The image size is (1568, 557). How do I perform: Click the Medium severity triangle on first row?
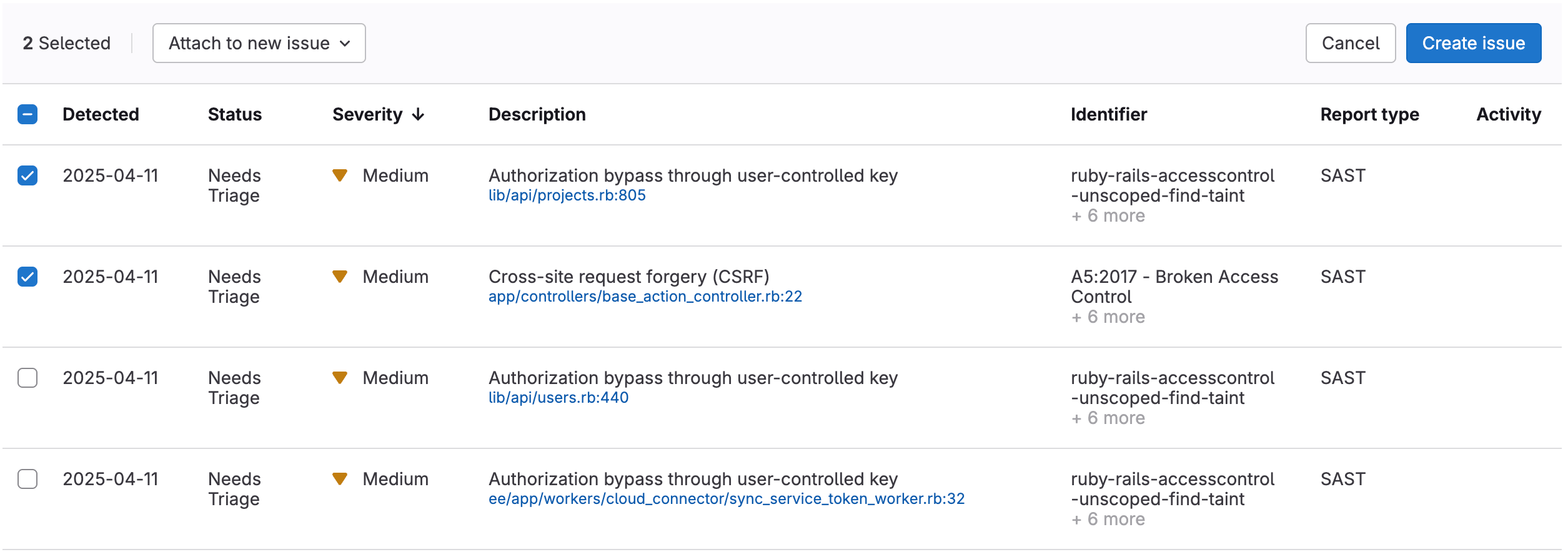[x=341, y=176]
